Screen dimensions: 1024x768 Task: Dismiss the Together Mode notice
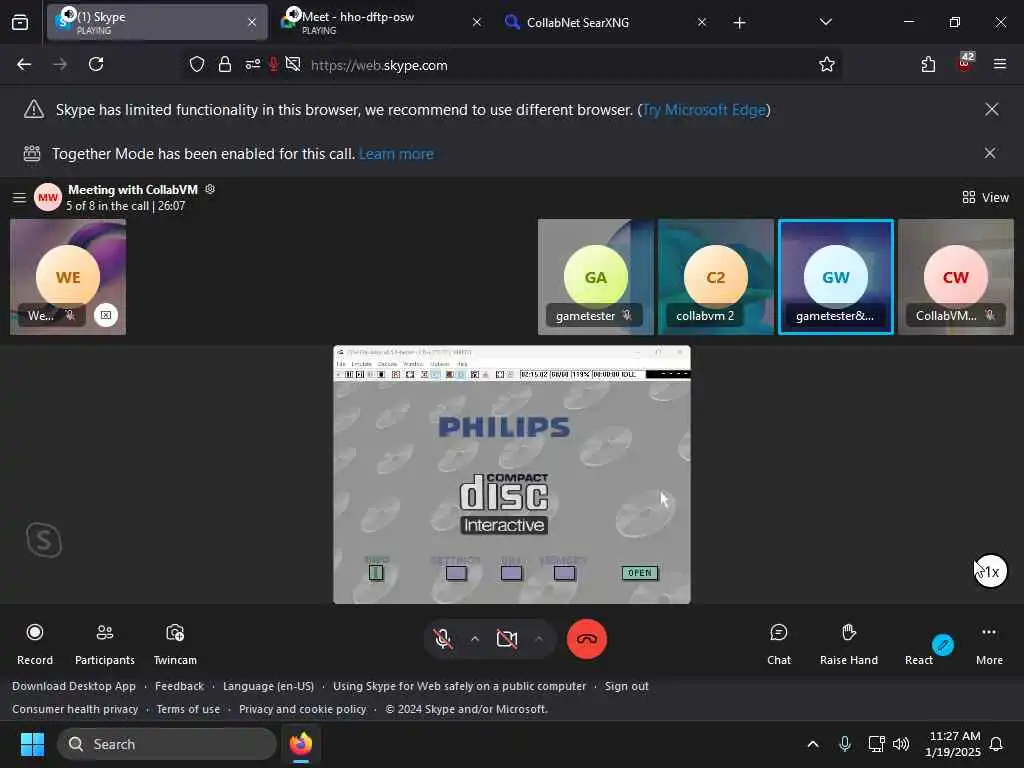[990, 153]
